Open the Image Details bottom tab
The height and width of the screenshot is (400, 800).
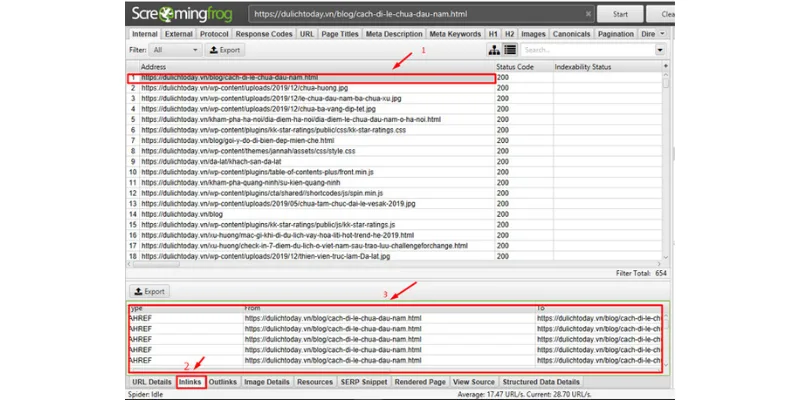click(x=267, y=382)
